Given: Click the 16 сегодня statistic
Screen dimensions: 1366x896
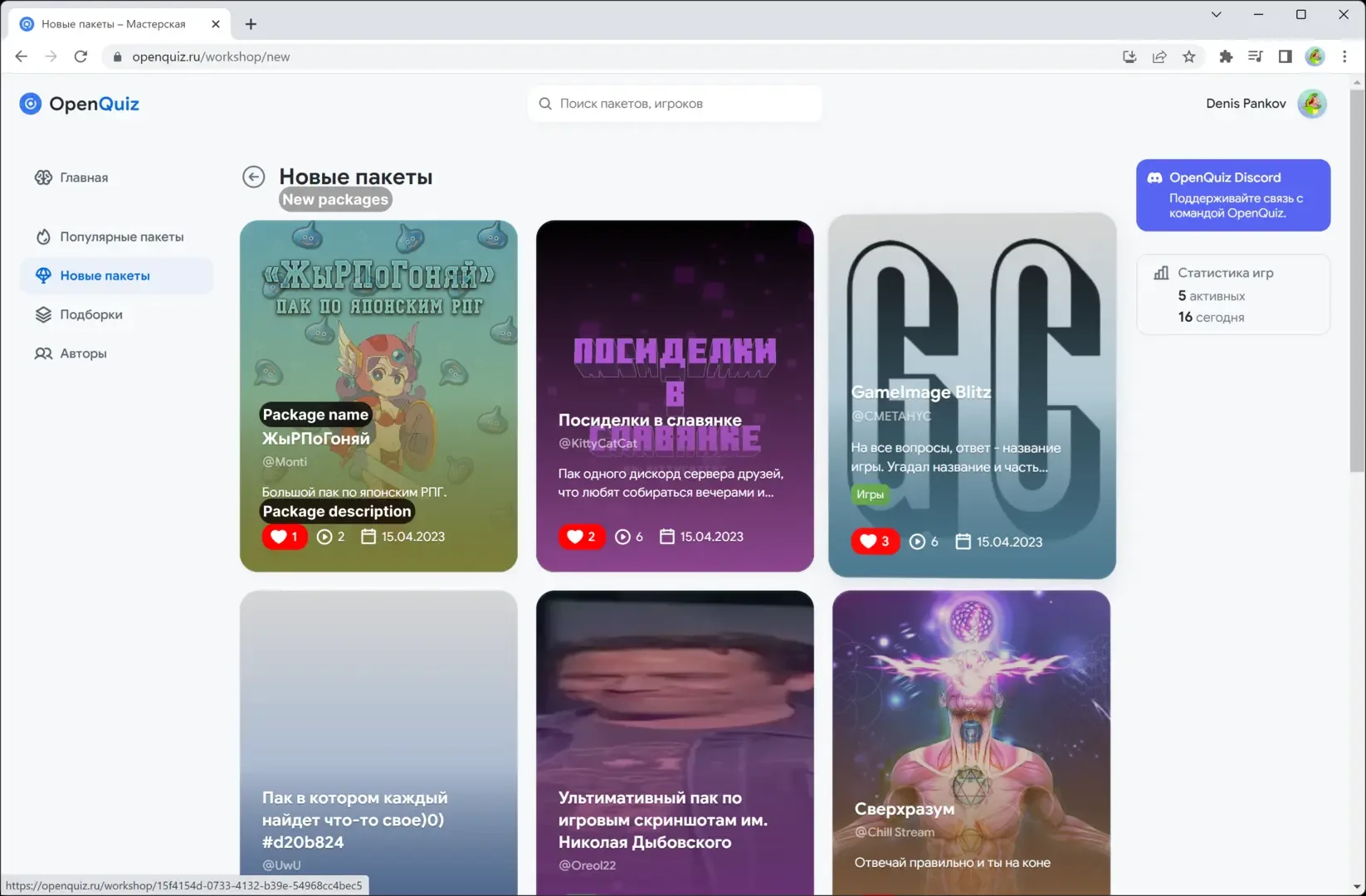Looking at the screenshot, I should point(1211,317).
